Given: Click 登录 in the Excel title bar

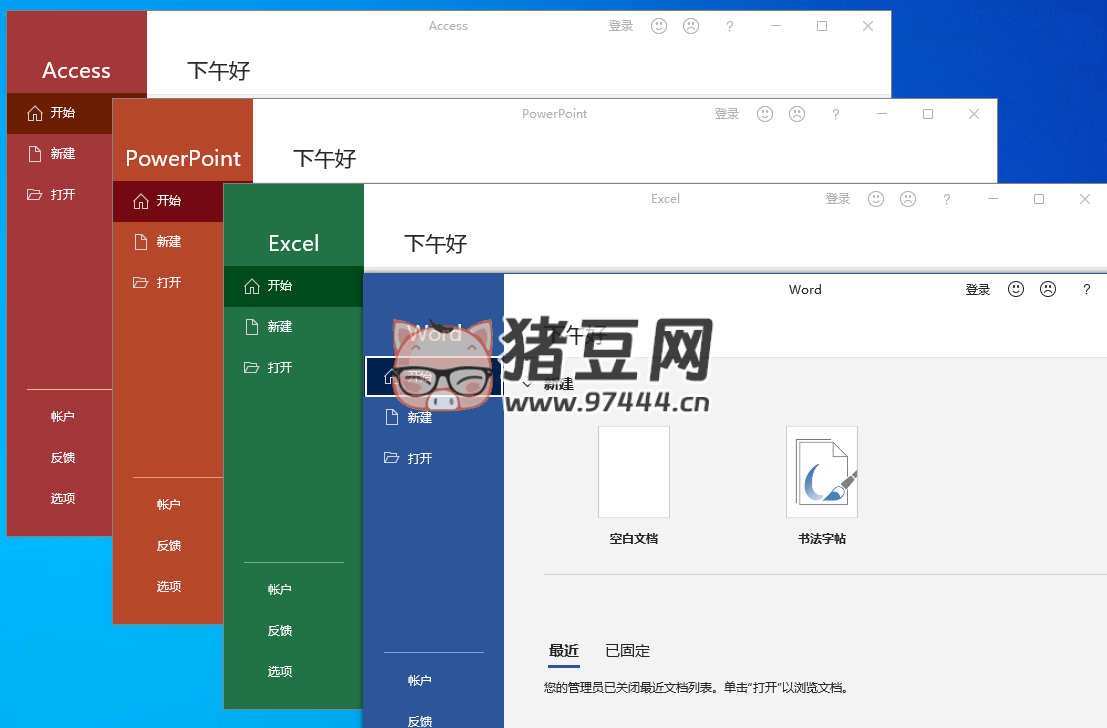Looking at the screenshot, I should point(837,199).
